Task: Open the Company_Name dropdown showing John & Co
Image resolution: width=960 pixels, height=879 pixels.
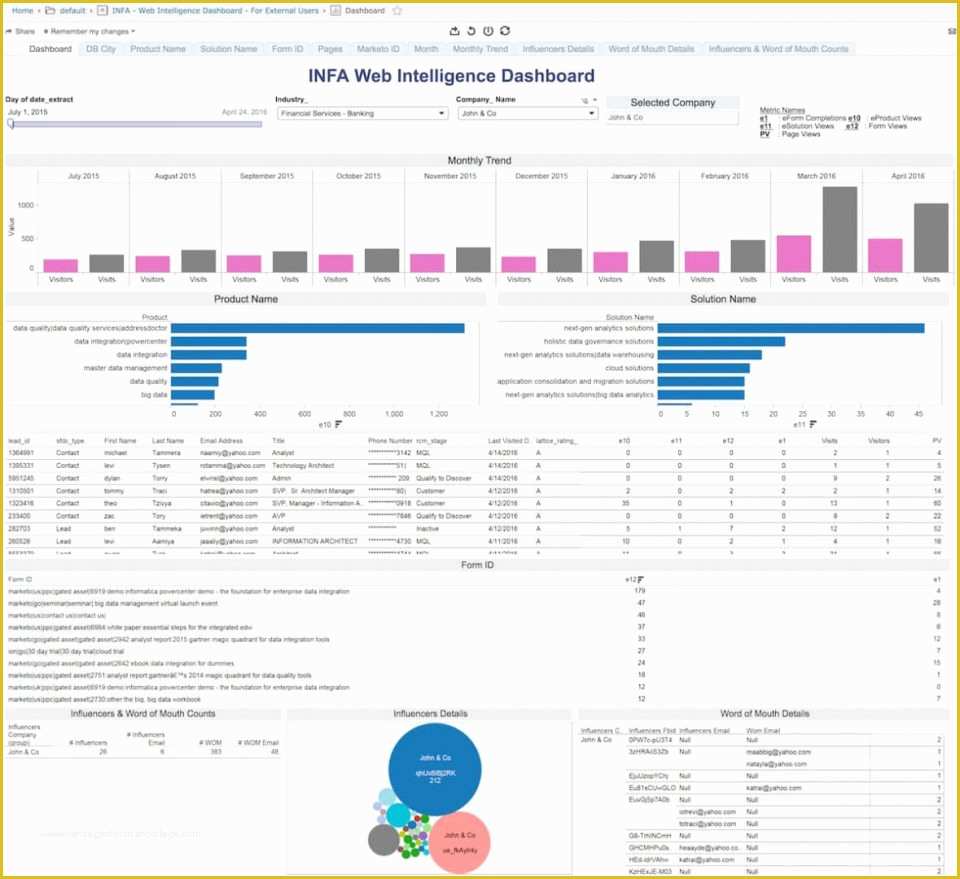Action: click(528, 113)
